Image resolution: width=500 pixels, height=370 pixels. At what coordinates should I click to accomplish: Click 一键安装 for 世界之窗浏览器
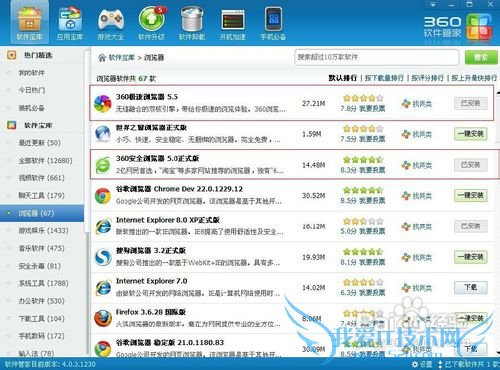click(471, 134)
